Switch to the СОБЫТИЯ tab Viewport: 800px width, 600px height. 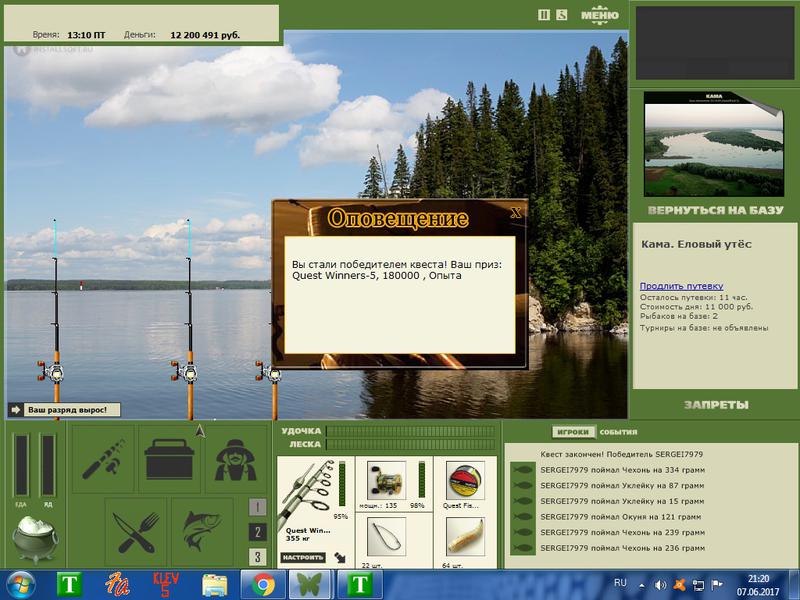(617, 432)
